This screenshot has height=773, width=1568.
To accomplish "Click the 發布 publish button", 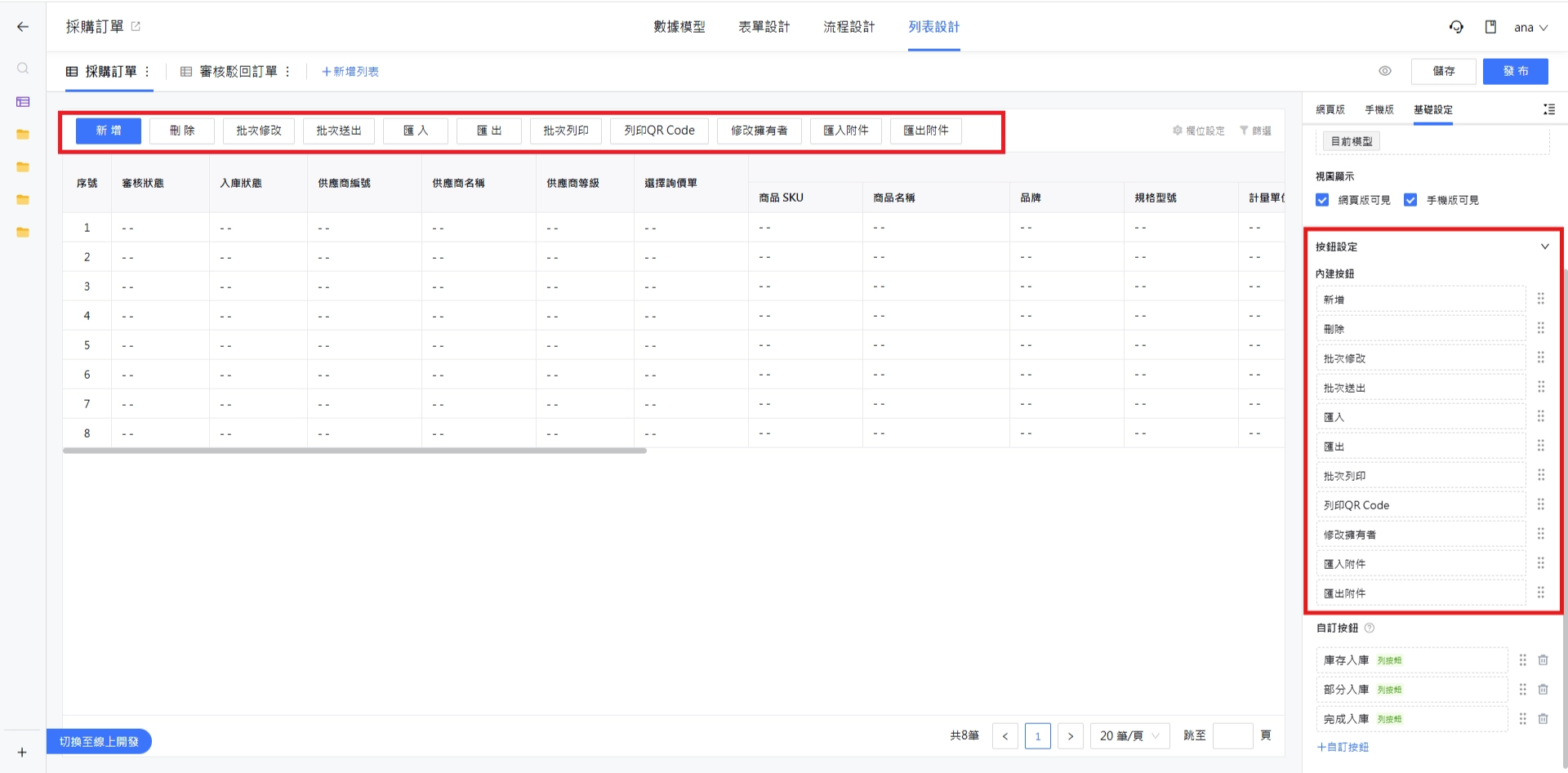I will click(x=1516, y=71).
